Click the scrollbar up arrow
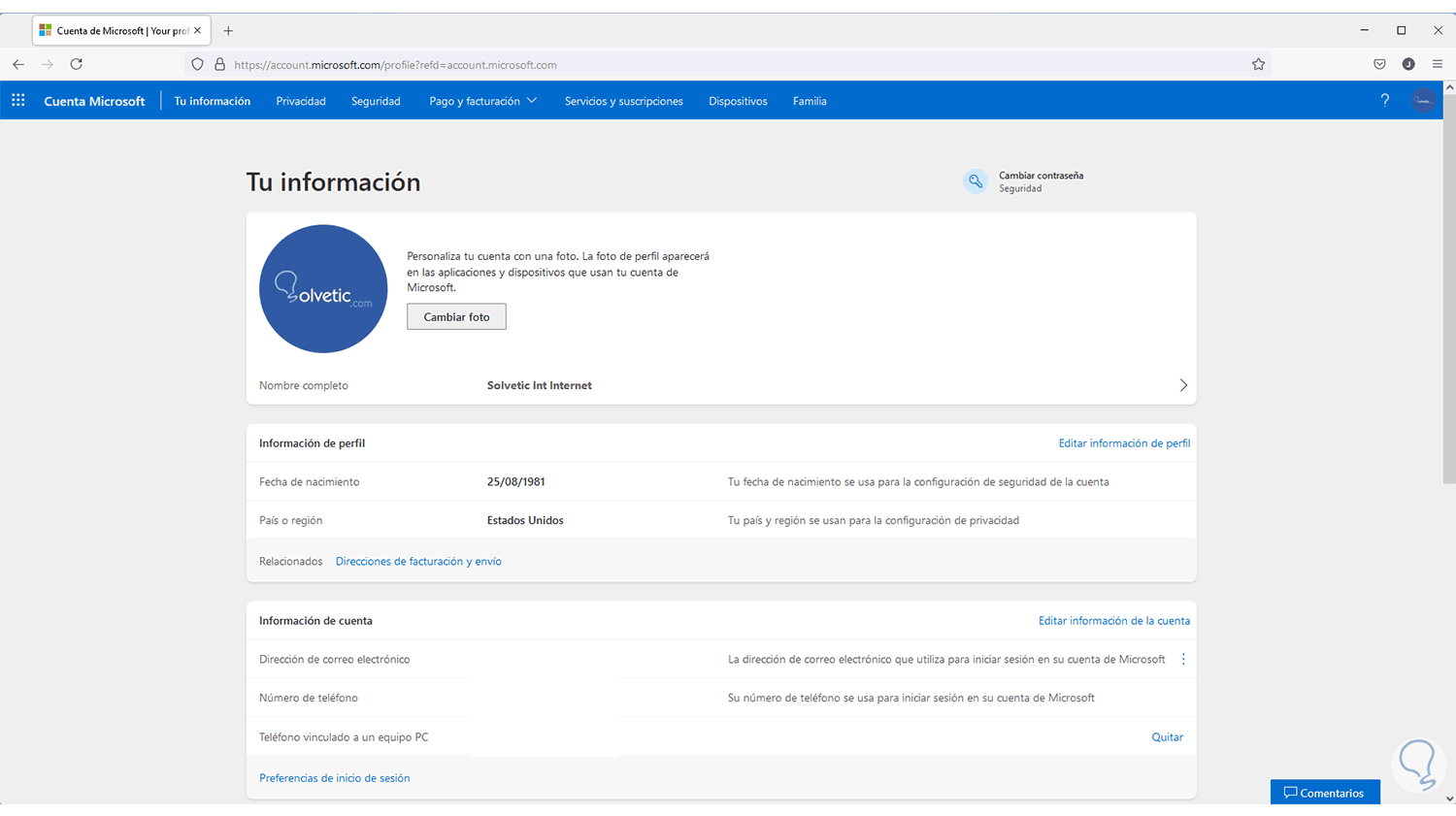The height and width of the screenshot is (816, 1456). click(1449, 87)
